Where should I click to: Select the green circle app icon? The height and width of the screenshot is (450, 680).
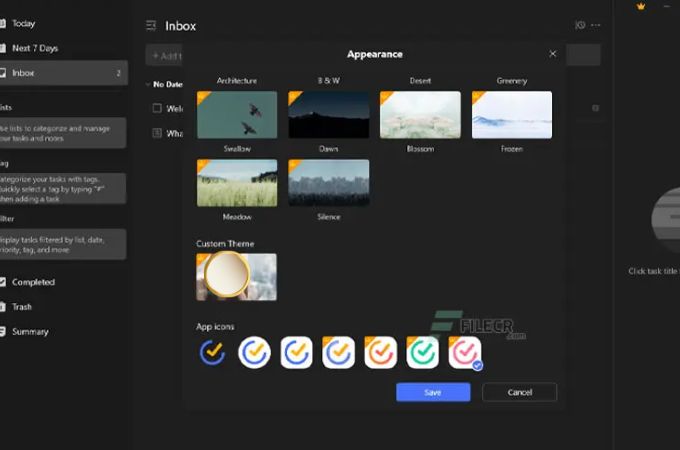tap(423, 352)
